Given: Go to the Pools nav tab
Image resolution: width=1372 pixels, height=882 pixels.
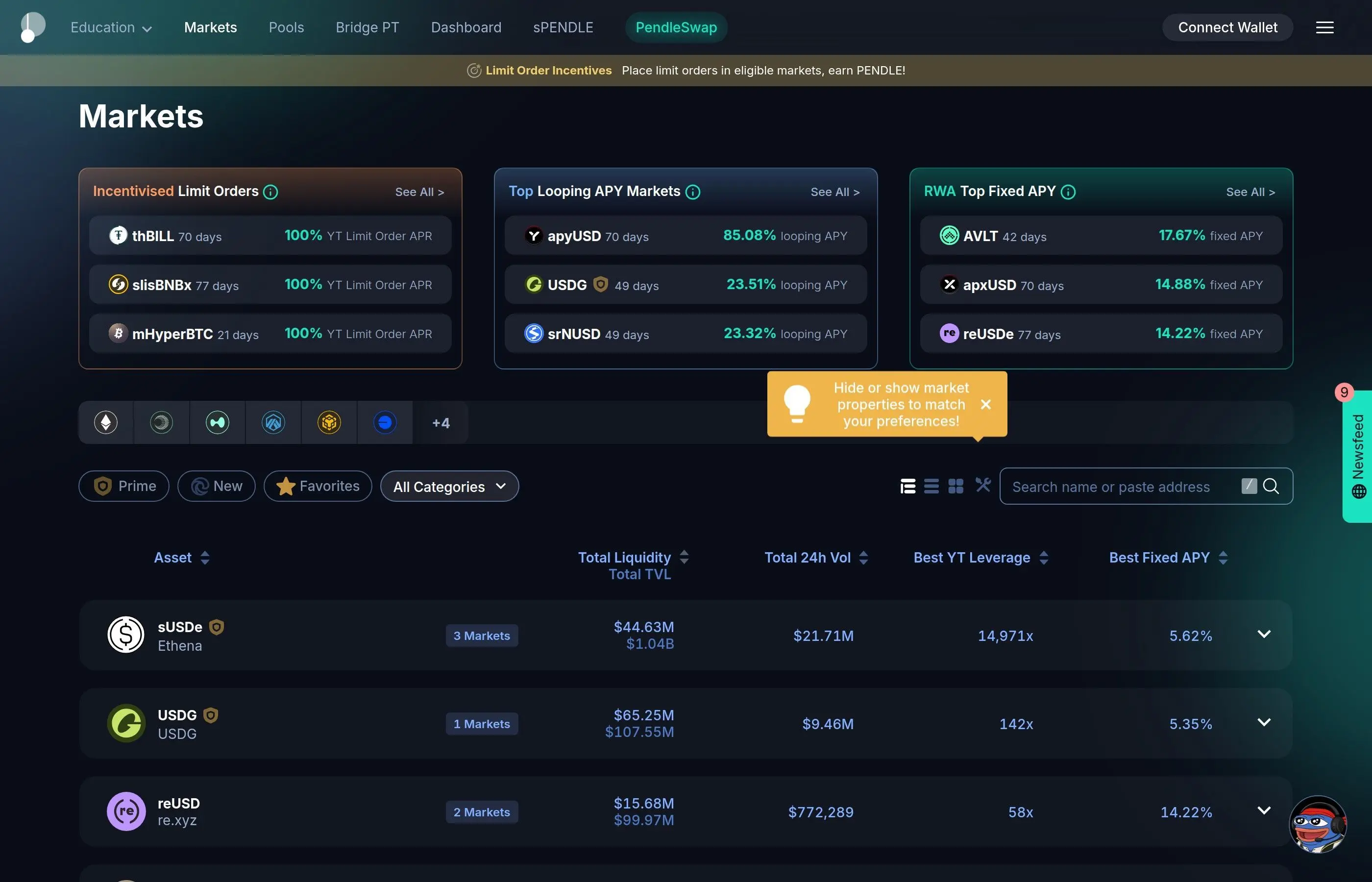Looking at the screenshot, I should point(286,27).
